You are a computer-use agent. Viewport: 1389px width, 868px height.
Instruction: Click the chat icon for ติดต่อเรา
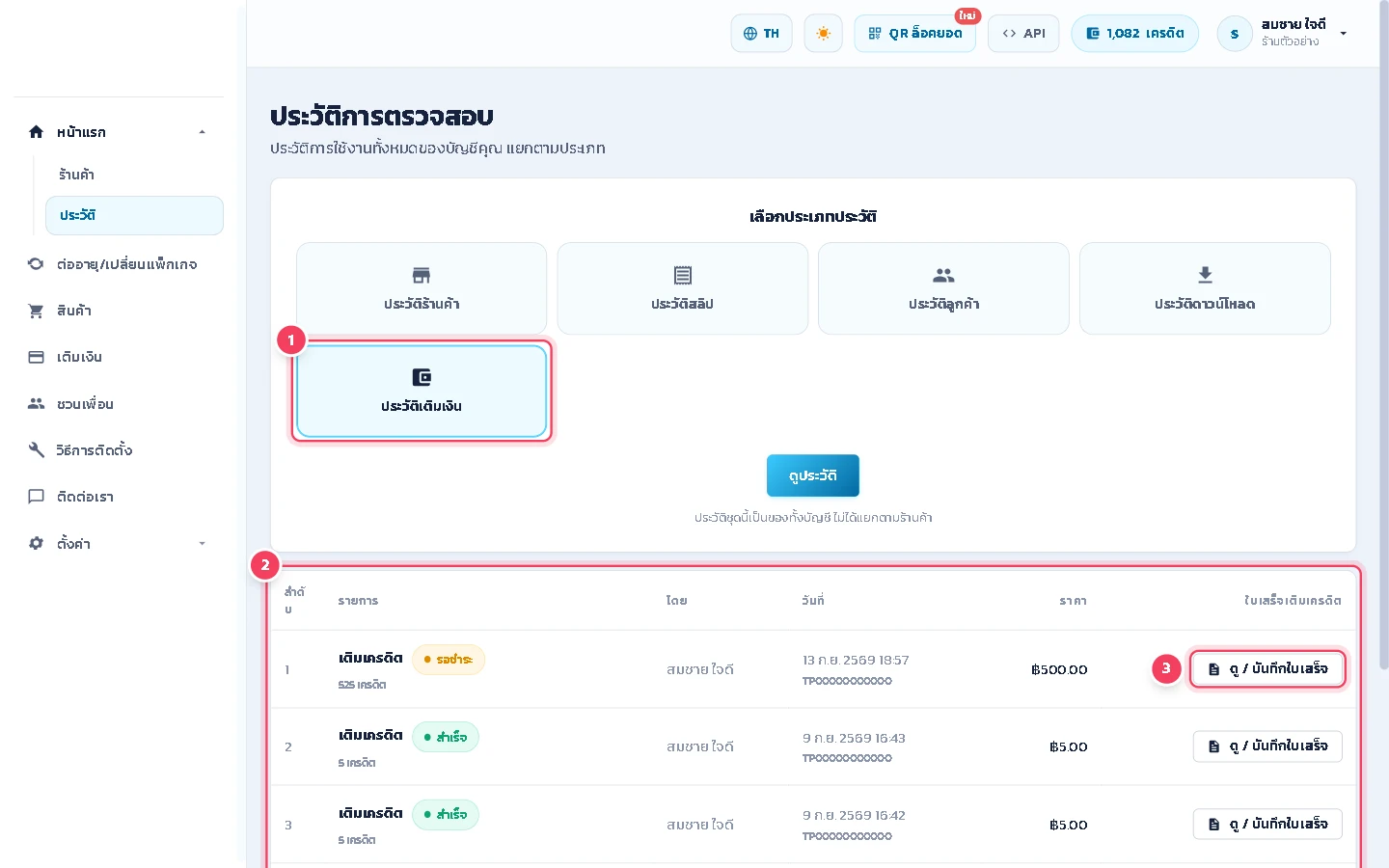36,497
